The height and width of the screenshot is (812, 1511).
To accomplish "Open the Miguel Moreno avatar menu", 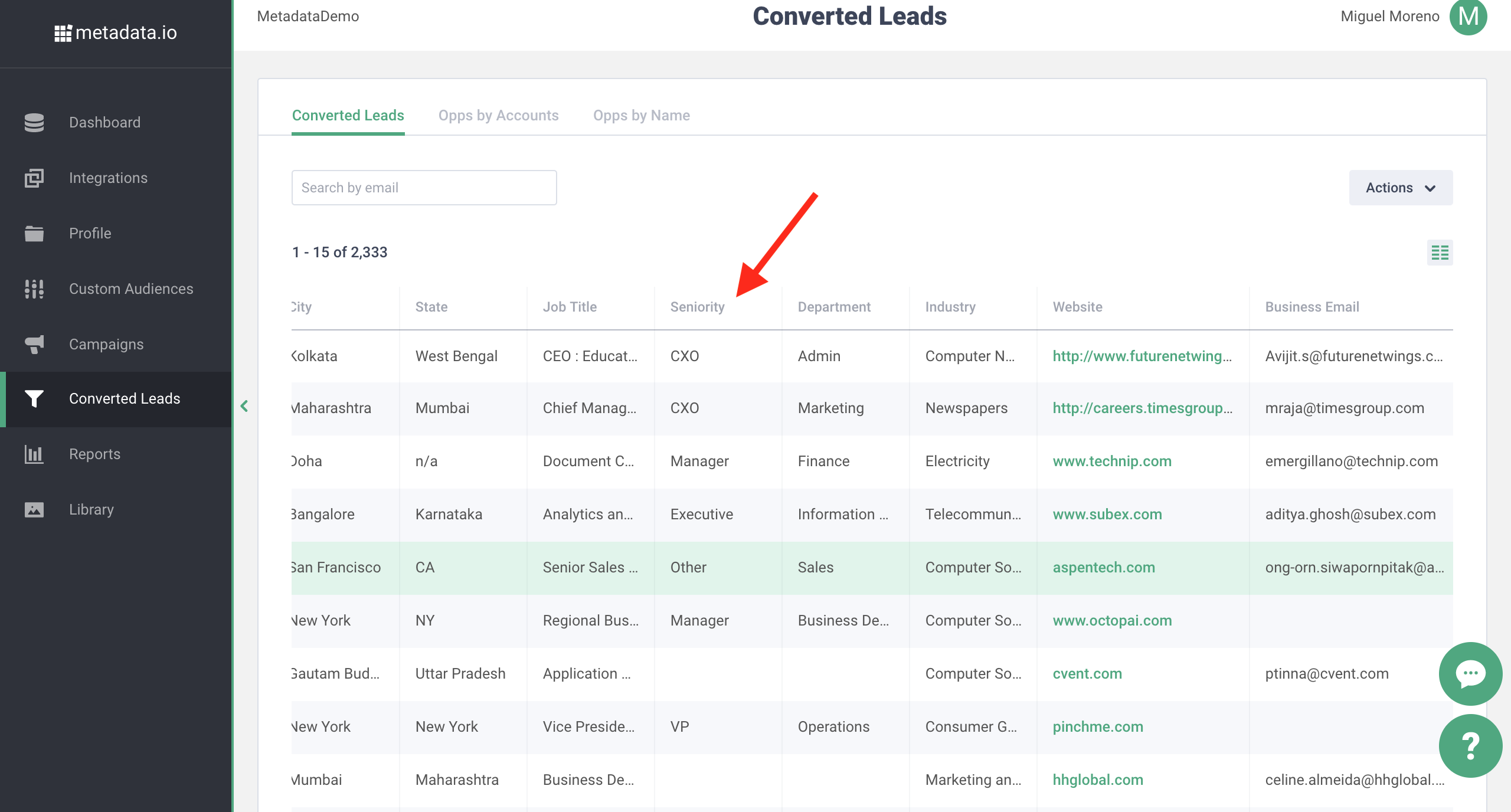I will (x=1468, y=17).
